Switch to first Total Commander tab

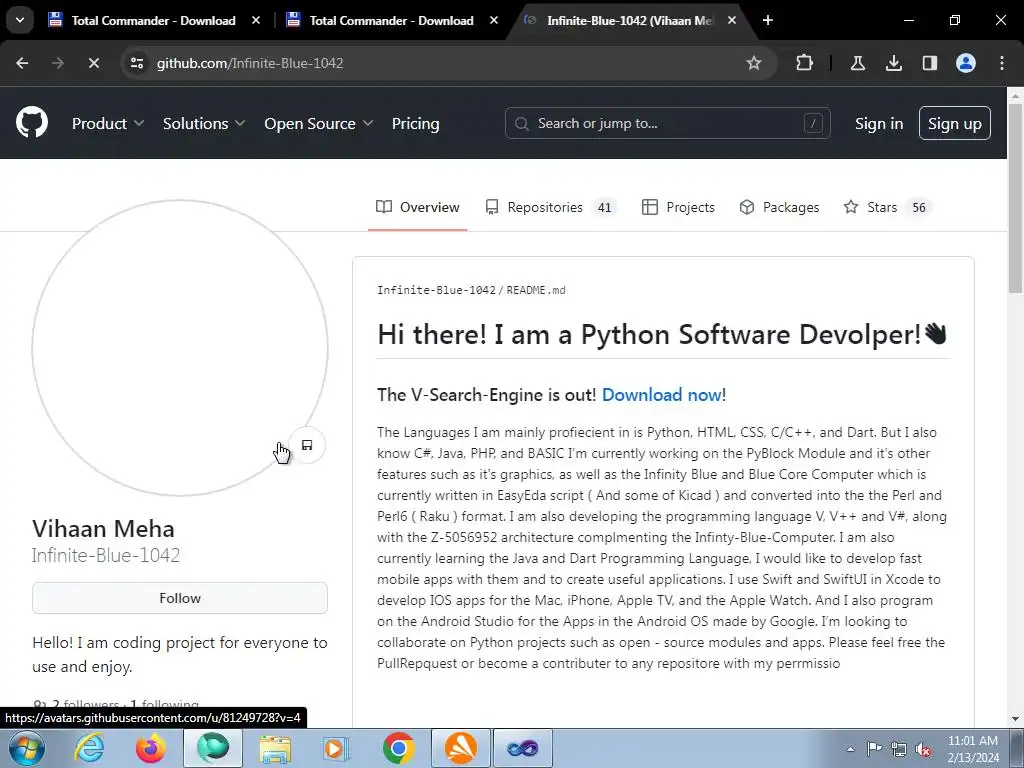153,20
